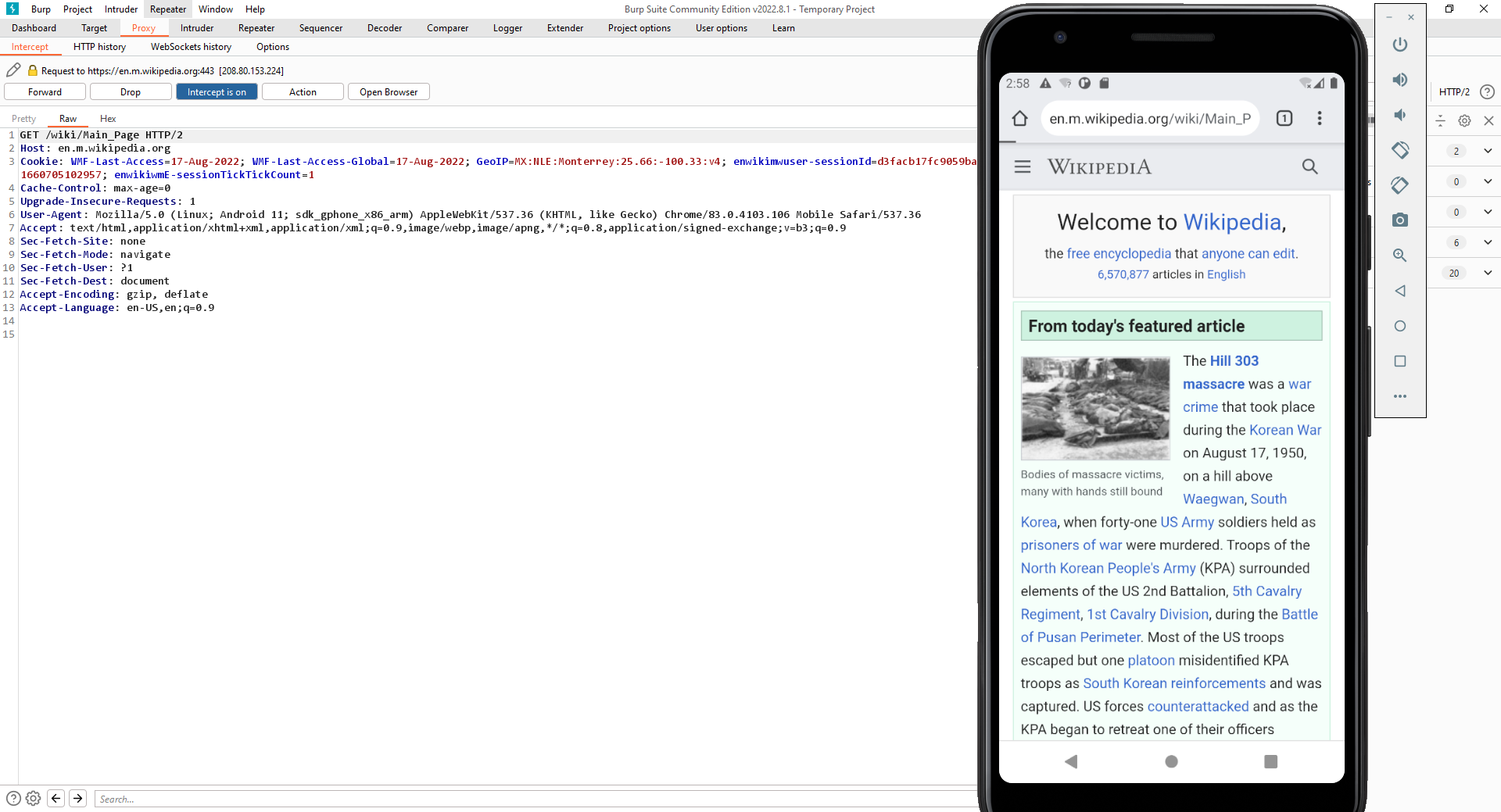The height and width of the screenshot is (812, 1501).
Task: Tap Android recents navigation button on phone
Action: click(x=1271, y=761)
